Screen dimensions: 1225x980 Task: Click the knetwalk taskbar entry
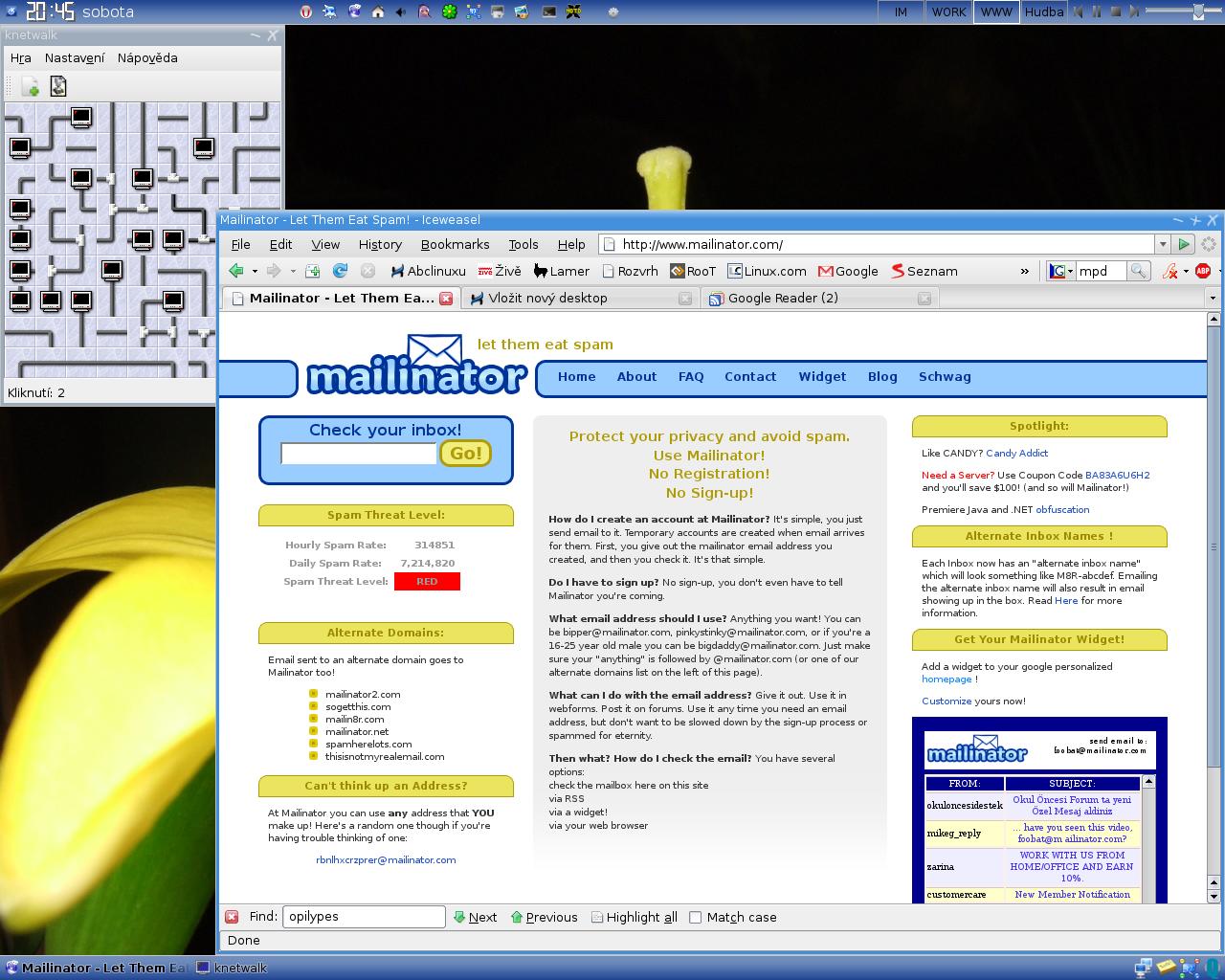234,968
